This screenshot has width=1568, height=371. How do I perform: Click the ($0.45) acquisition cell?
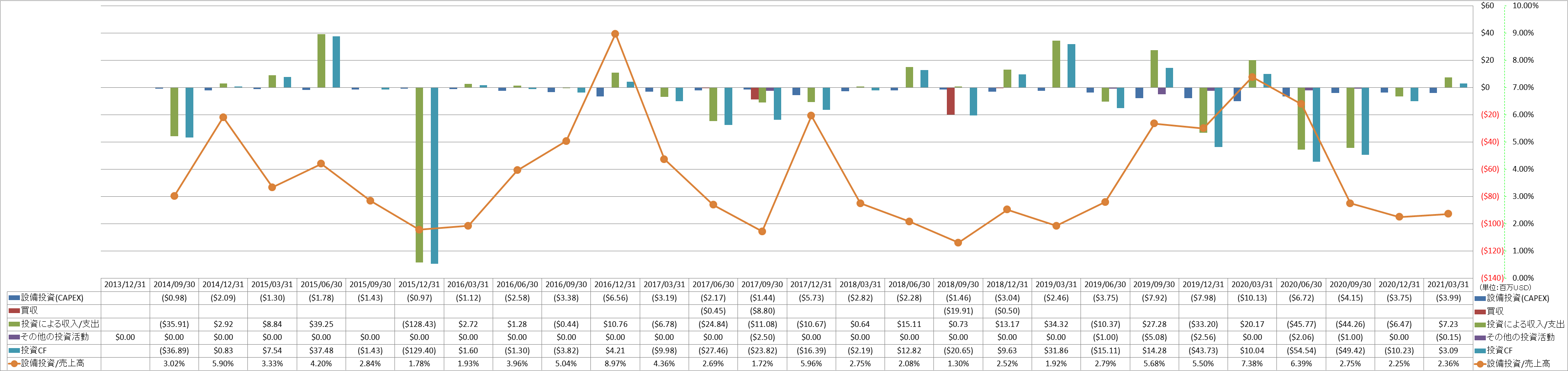[713, 311]
